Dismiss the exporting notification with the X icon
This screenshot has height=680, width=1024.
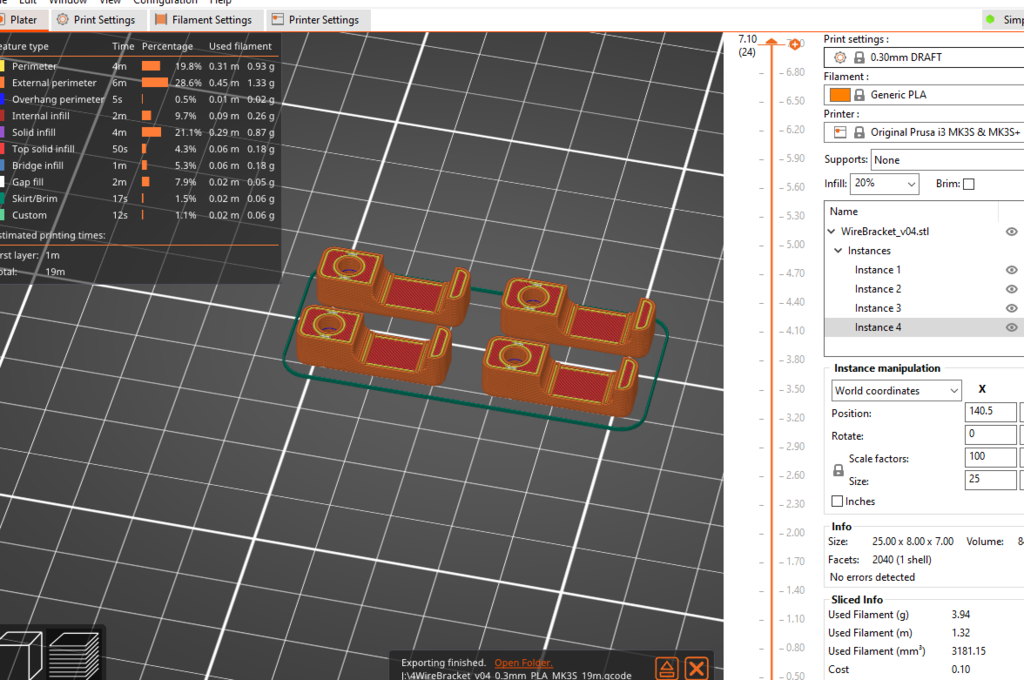[x=697, y=668]
